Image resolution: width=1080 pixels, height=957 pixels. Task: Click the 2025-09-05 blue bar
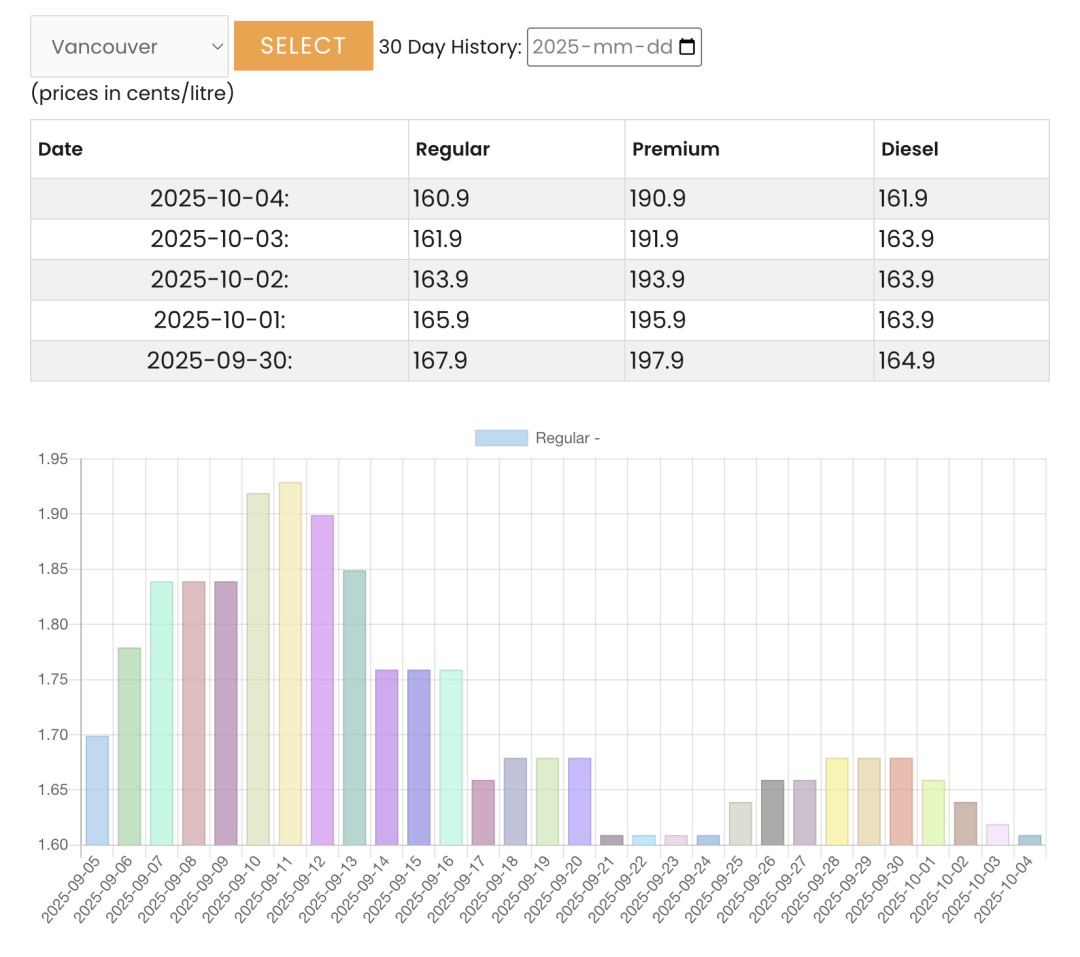pyautogui.click(x=97, y=790)
